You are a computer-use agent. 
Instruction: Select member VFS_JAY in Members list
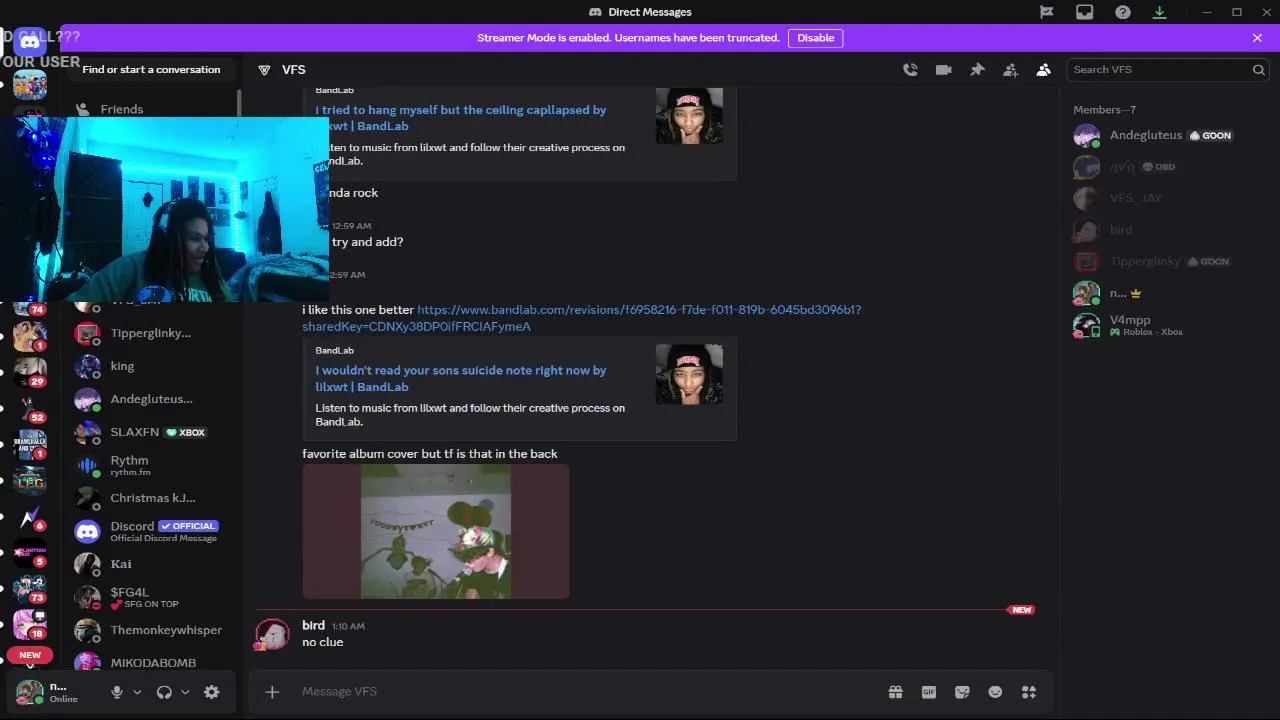[x=1165, y=198]
